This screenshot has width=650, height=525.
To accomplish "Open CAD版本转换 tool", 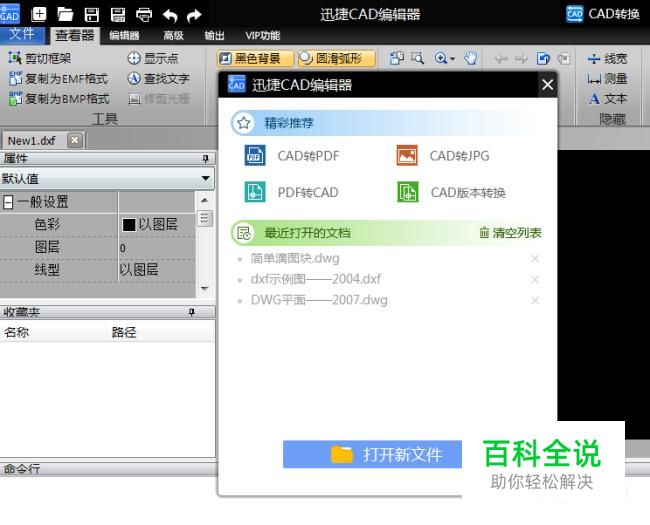I will tap(451, 192).
